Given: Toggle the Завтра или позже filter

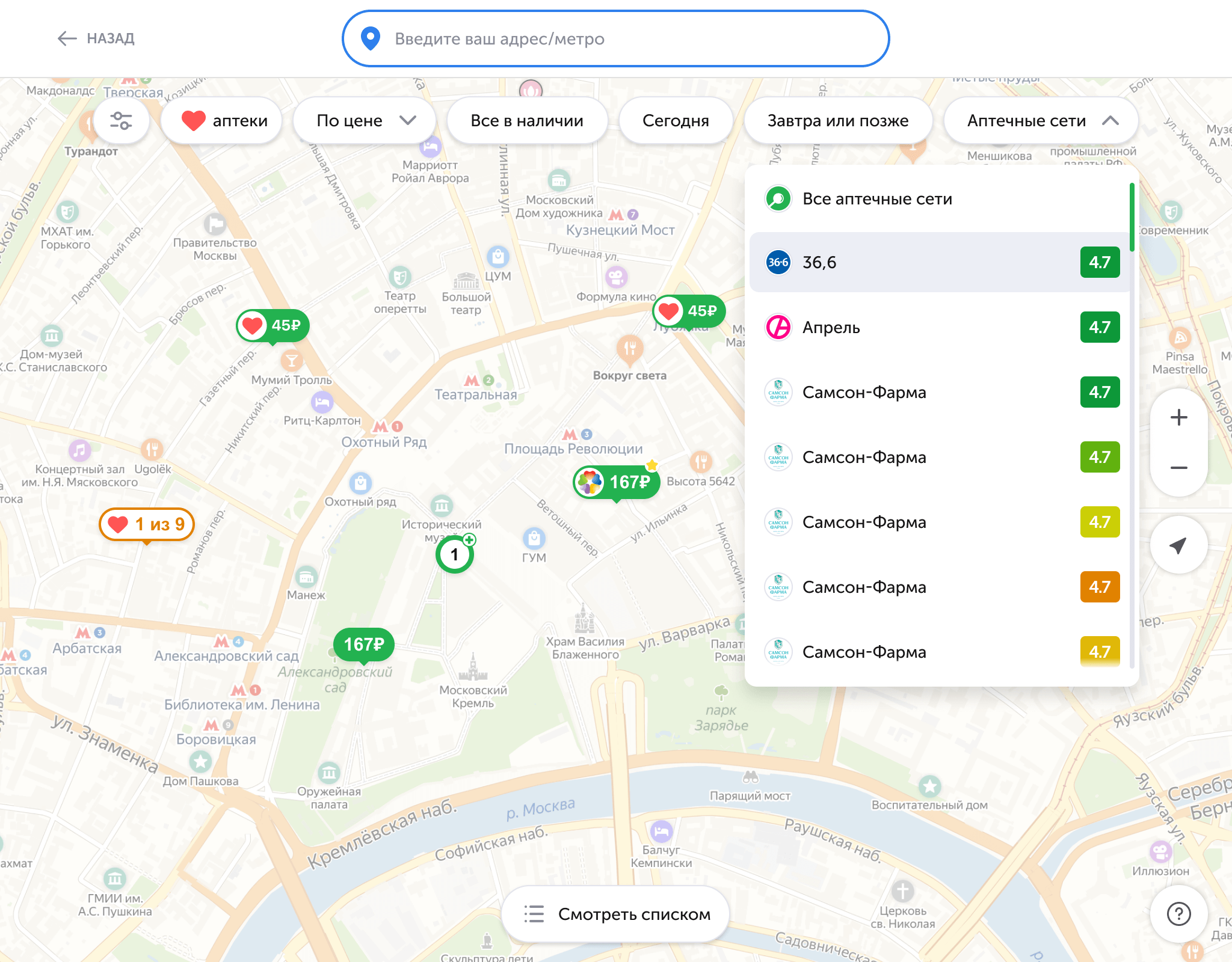Looking at the screenshot, I should [838, 121].
